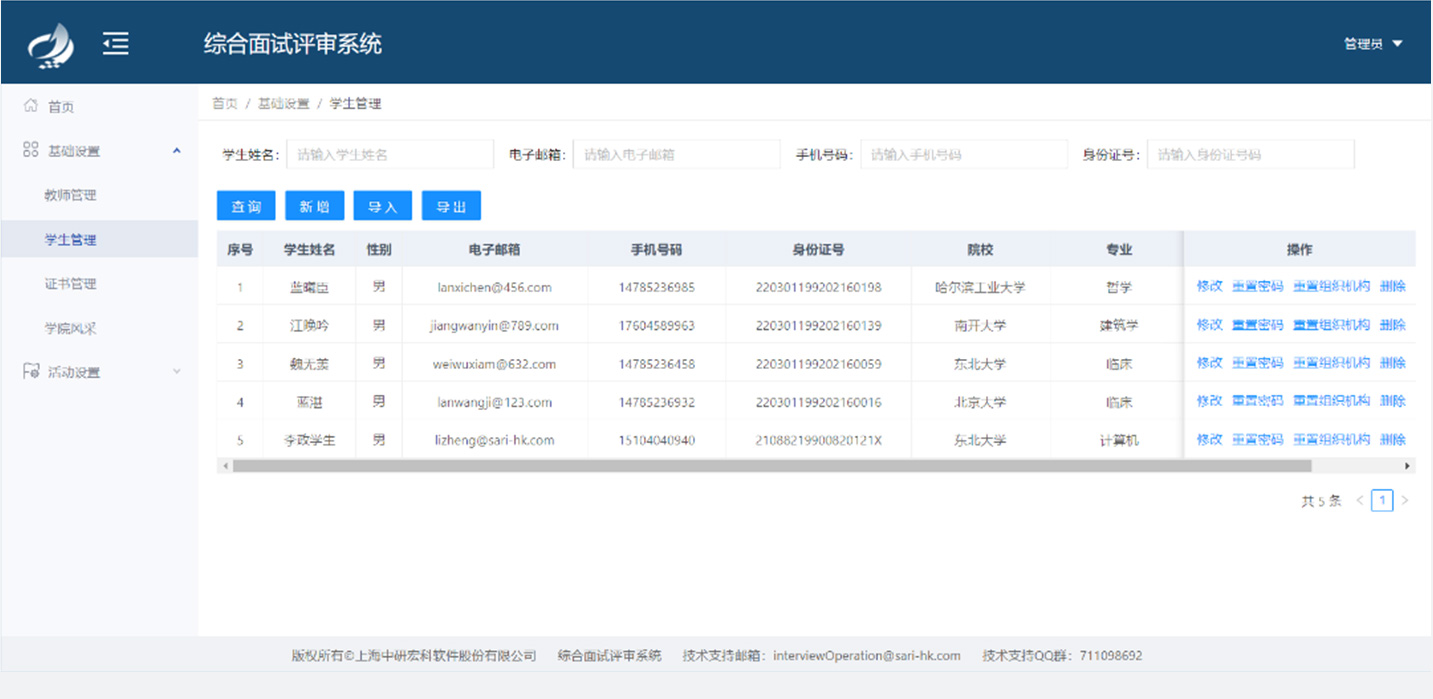Click the 学生姓名 column header
Image resolution: width=1433 pixels, height=699 pixels.
click(x=309, y=249)
